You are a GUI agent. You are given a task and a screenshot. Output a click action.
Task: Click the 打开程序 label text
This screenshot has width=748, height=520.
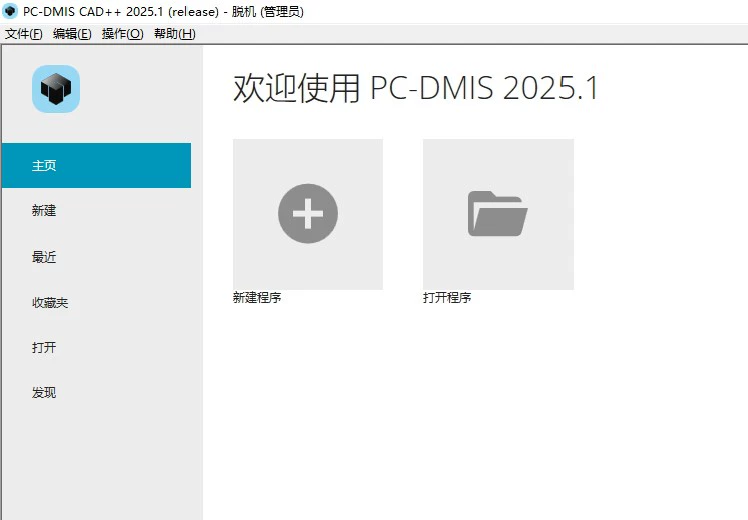coord(447,298)
